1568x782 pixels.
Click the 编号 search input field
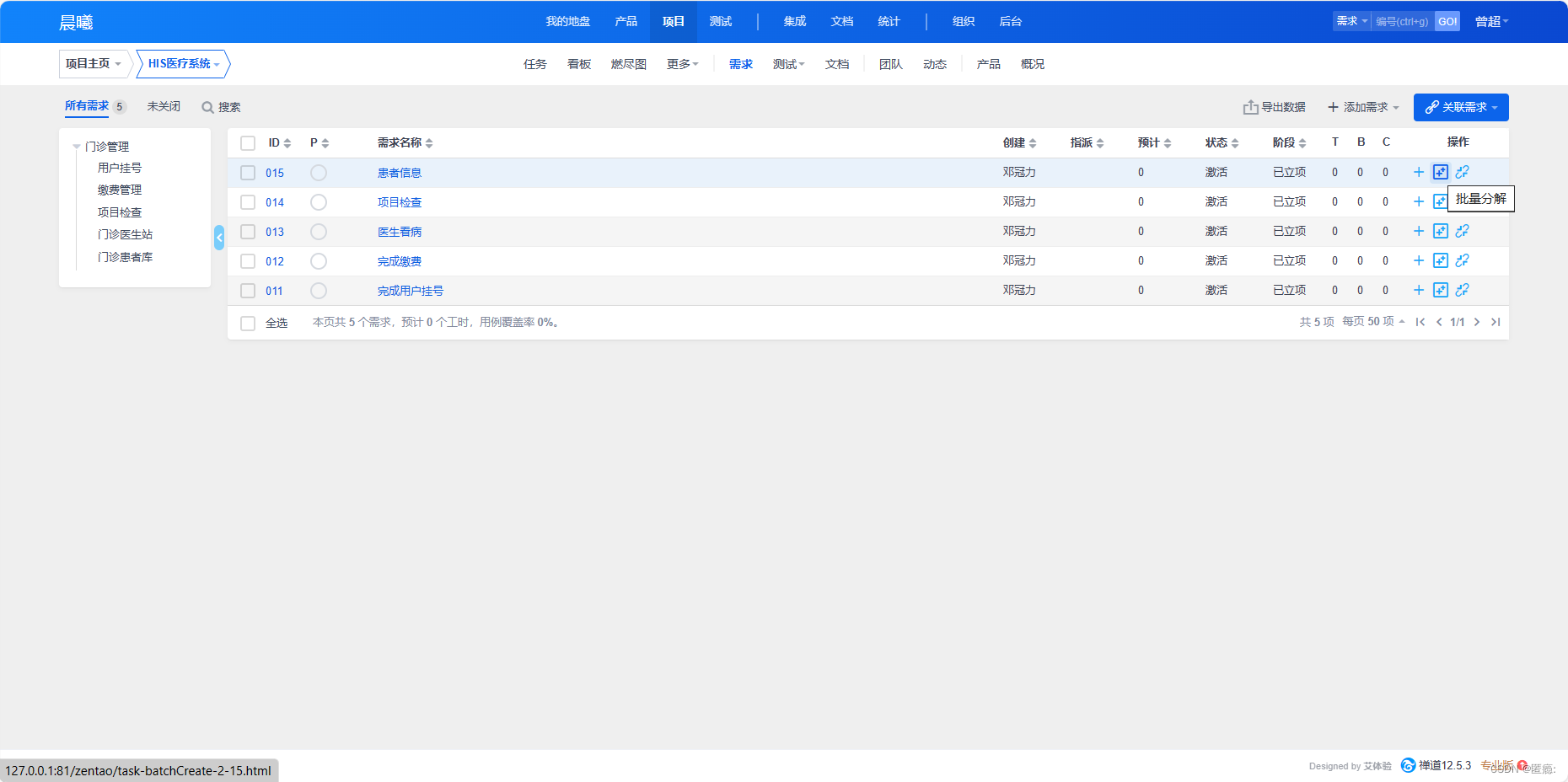click(x=1403, y=21)
